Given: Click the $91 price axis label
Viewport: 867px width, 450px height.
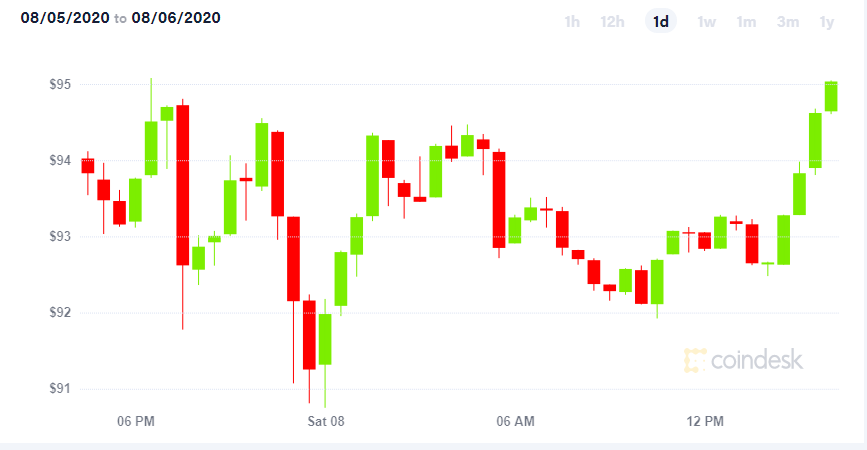Looking at the screenshot, I should click(60, 388).
